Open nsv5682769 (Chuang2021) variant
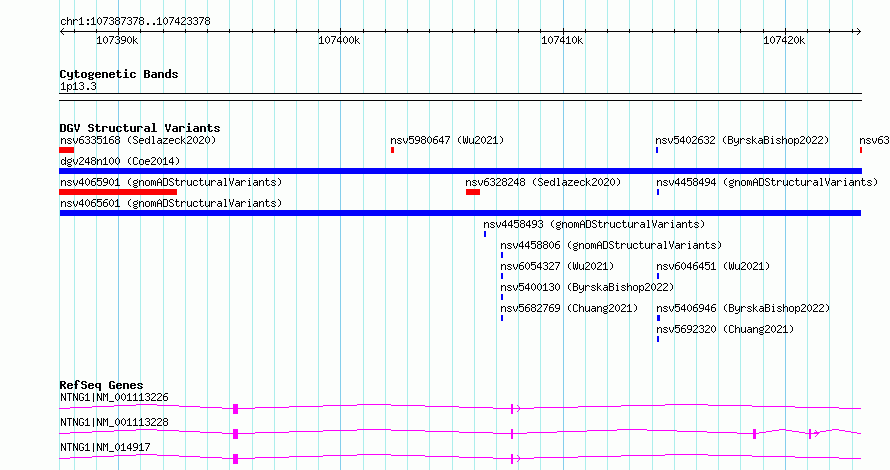The height and width of the screenshot is (470, 890). 569,308
